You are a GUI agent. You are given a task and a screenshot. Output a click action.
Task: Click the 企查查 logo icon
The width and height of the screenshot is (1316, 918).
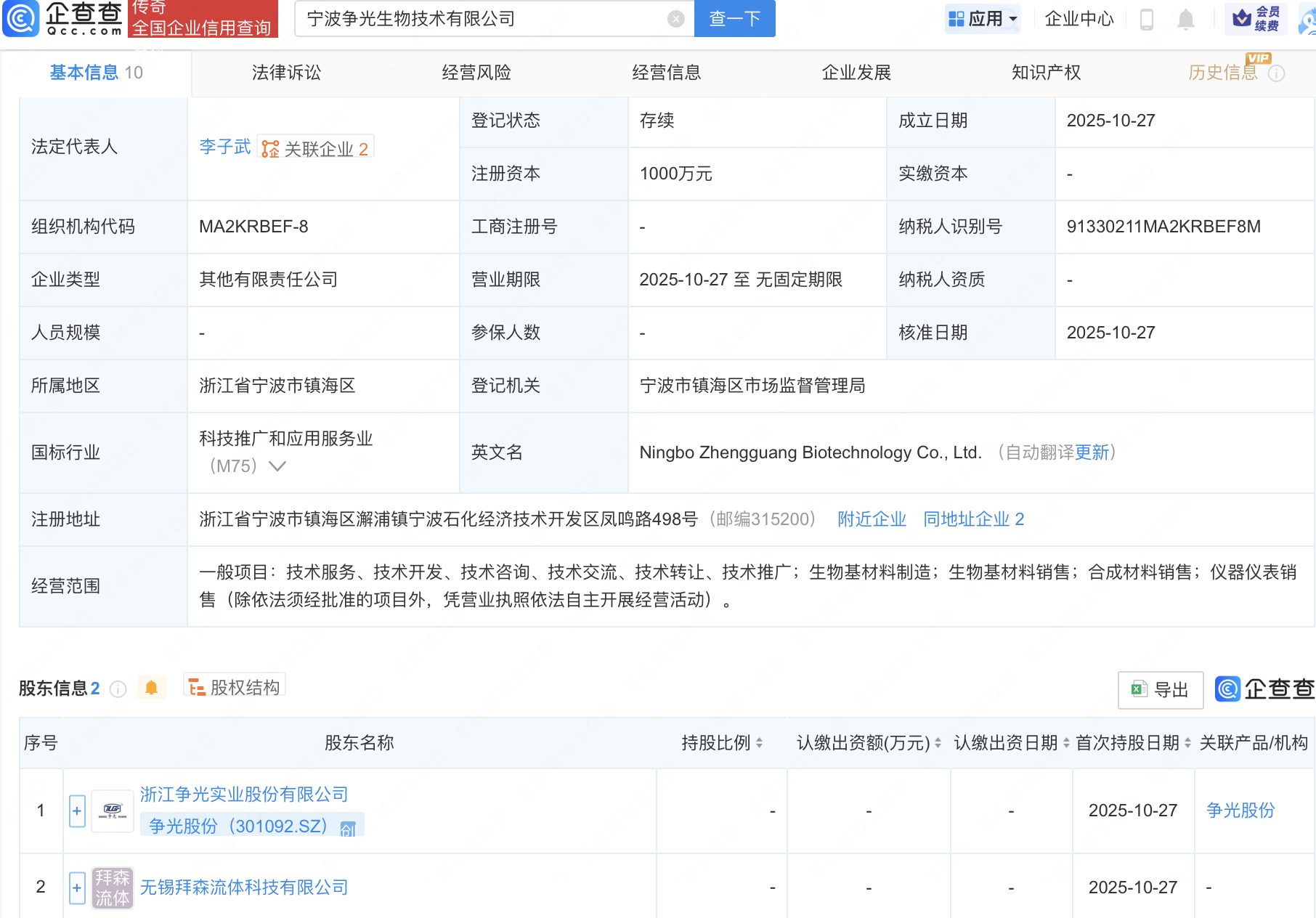click(x=20, y=18)
